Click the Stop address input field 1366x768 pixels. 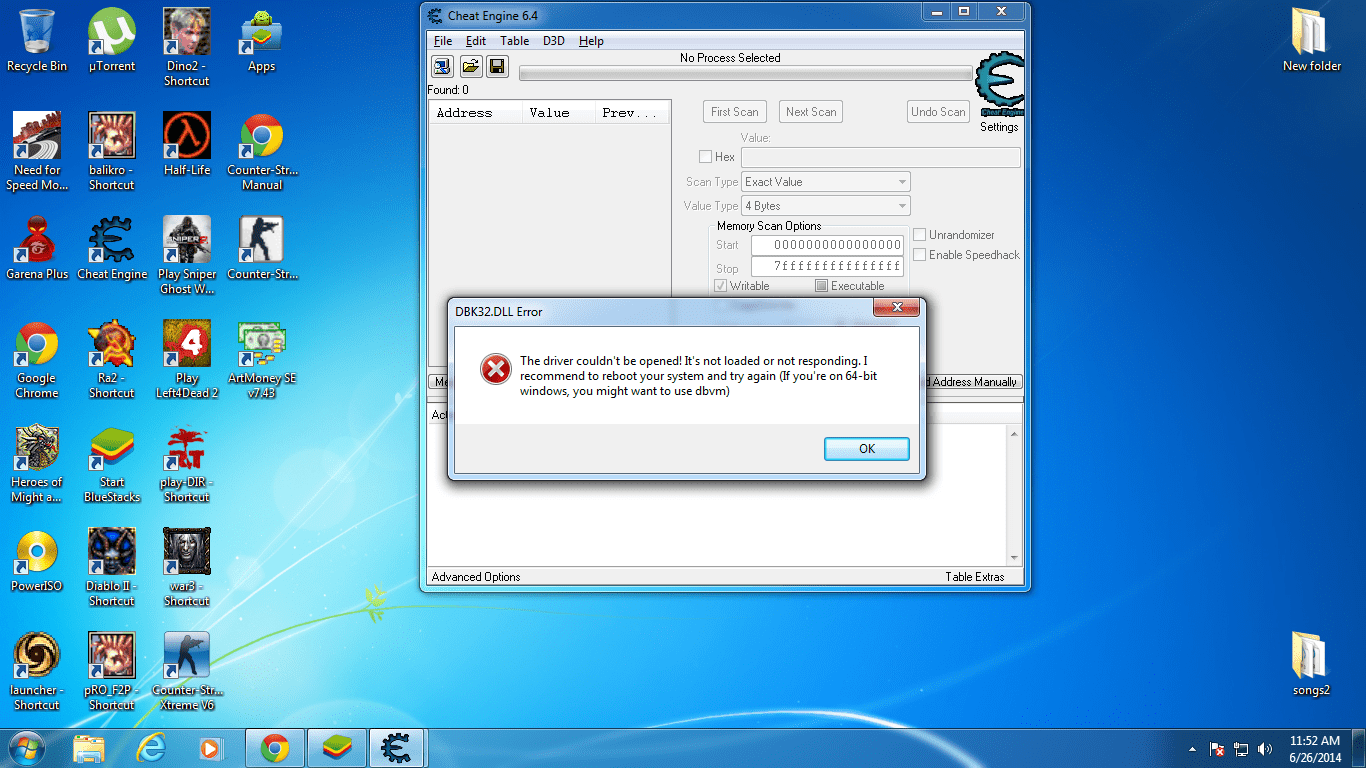pos(826,265)
